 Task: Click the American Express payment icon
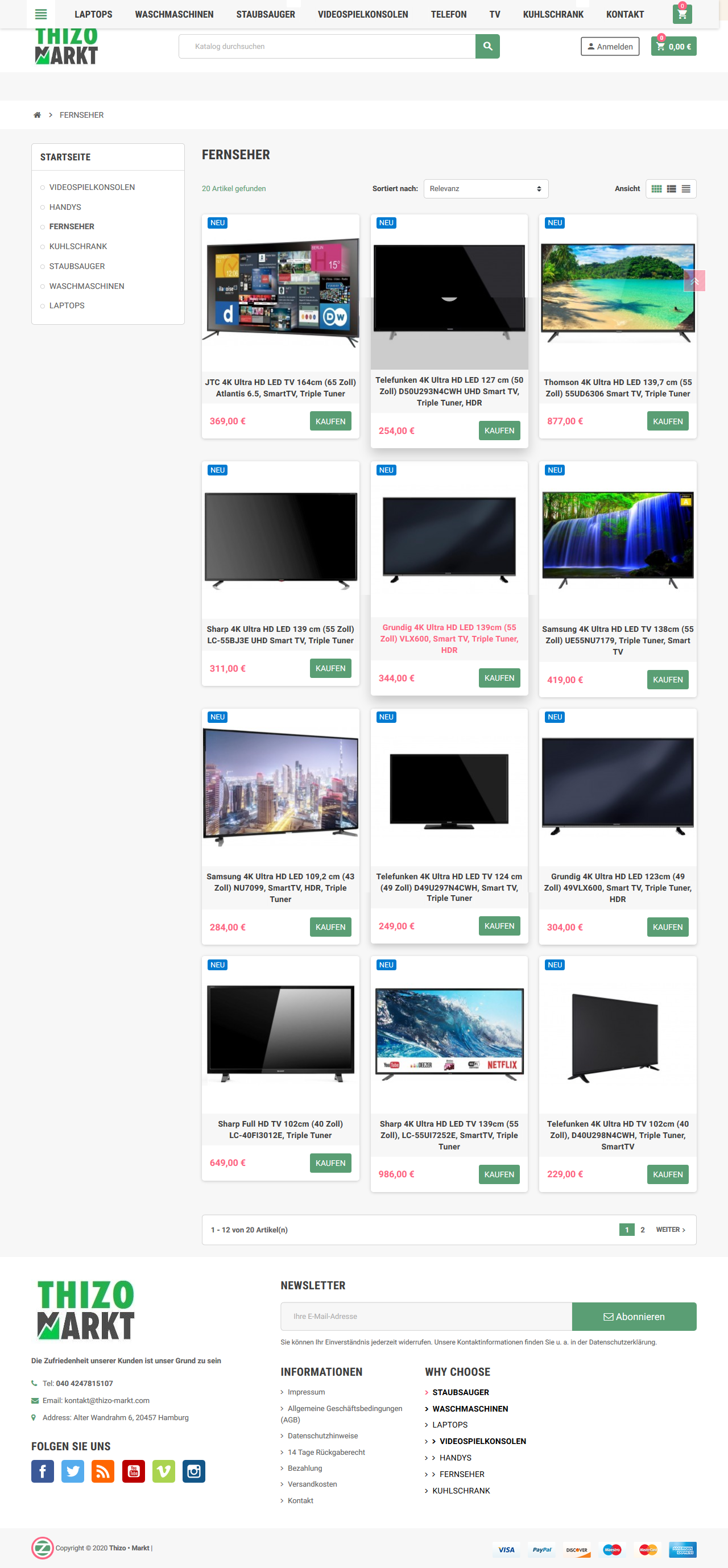pyautogui.click(x=682, y=1549)
